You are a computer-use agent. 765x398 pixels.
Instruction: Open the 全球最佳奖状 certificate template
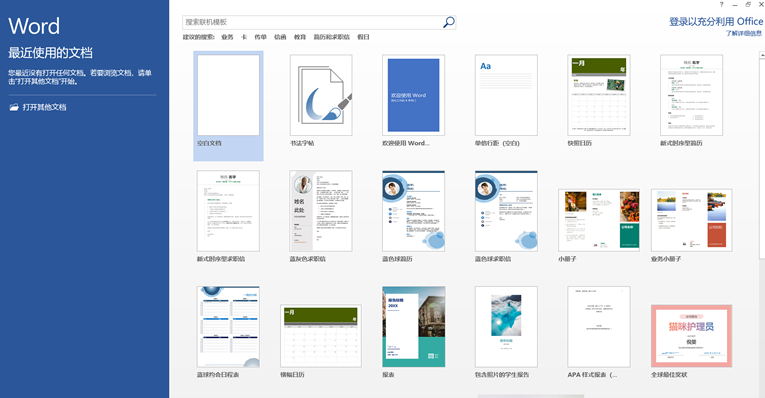pos(691,336)
